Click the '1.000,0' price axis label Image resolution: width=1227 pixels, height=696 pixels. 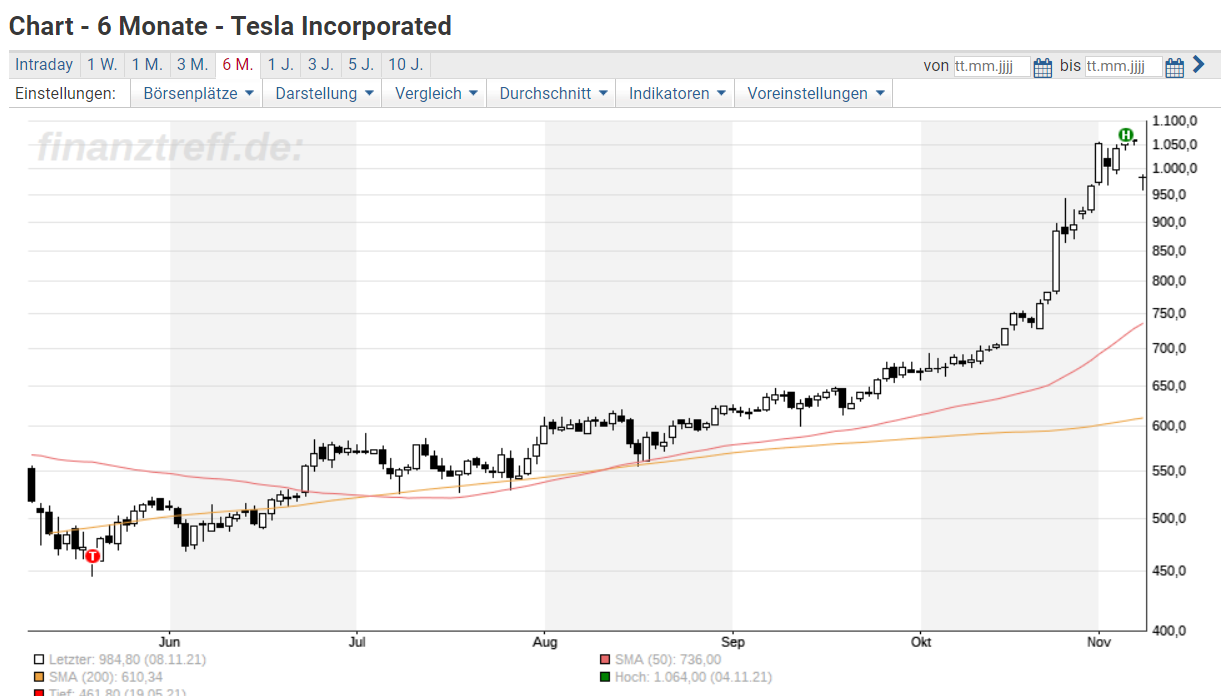pos(1175,168)
